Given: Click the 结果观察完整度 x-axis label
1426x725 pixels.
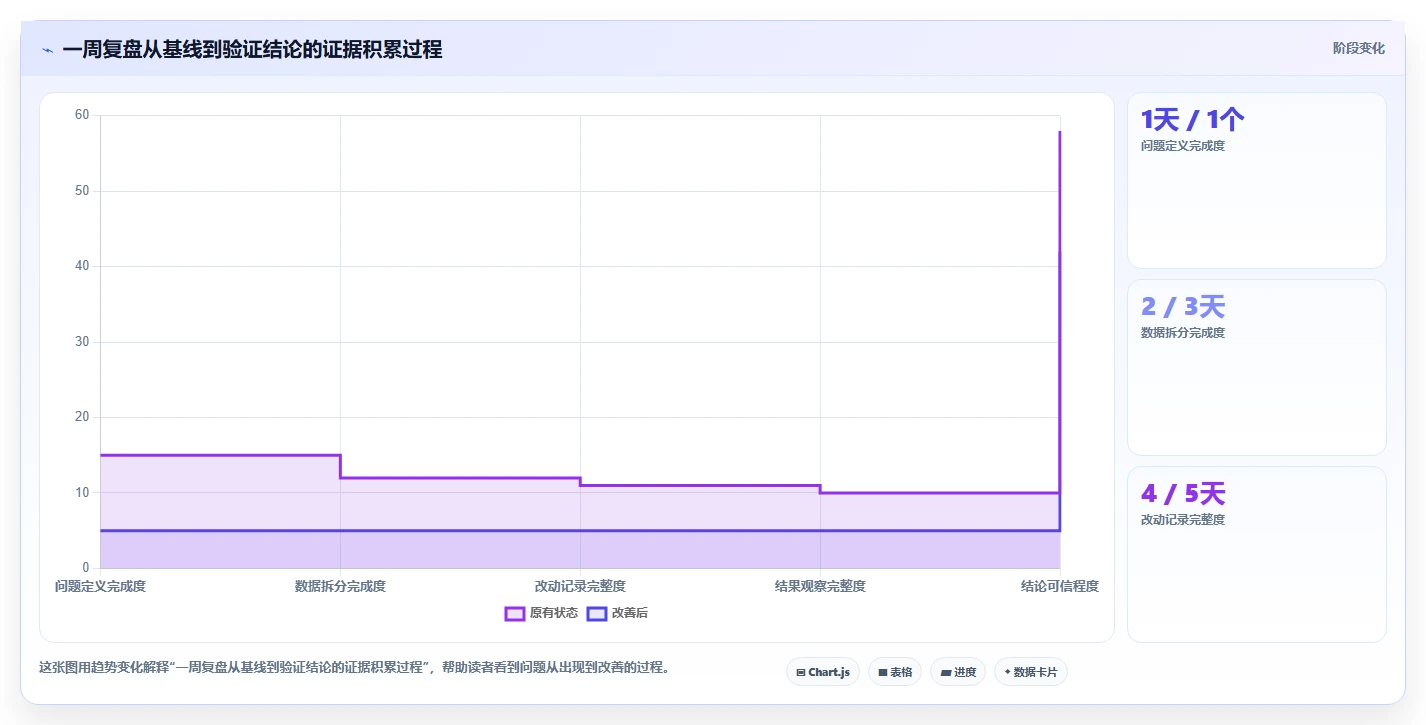Looking at the screenshot, I should click(820, 586).
